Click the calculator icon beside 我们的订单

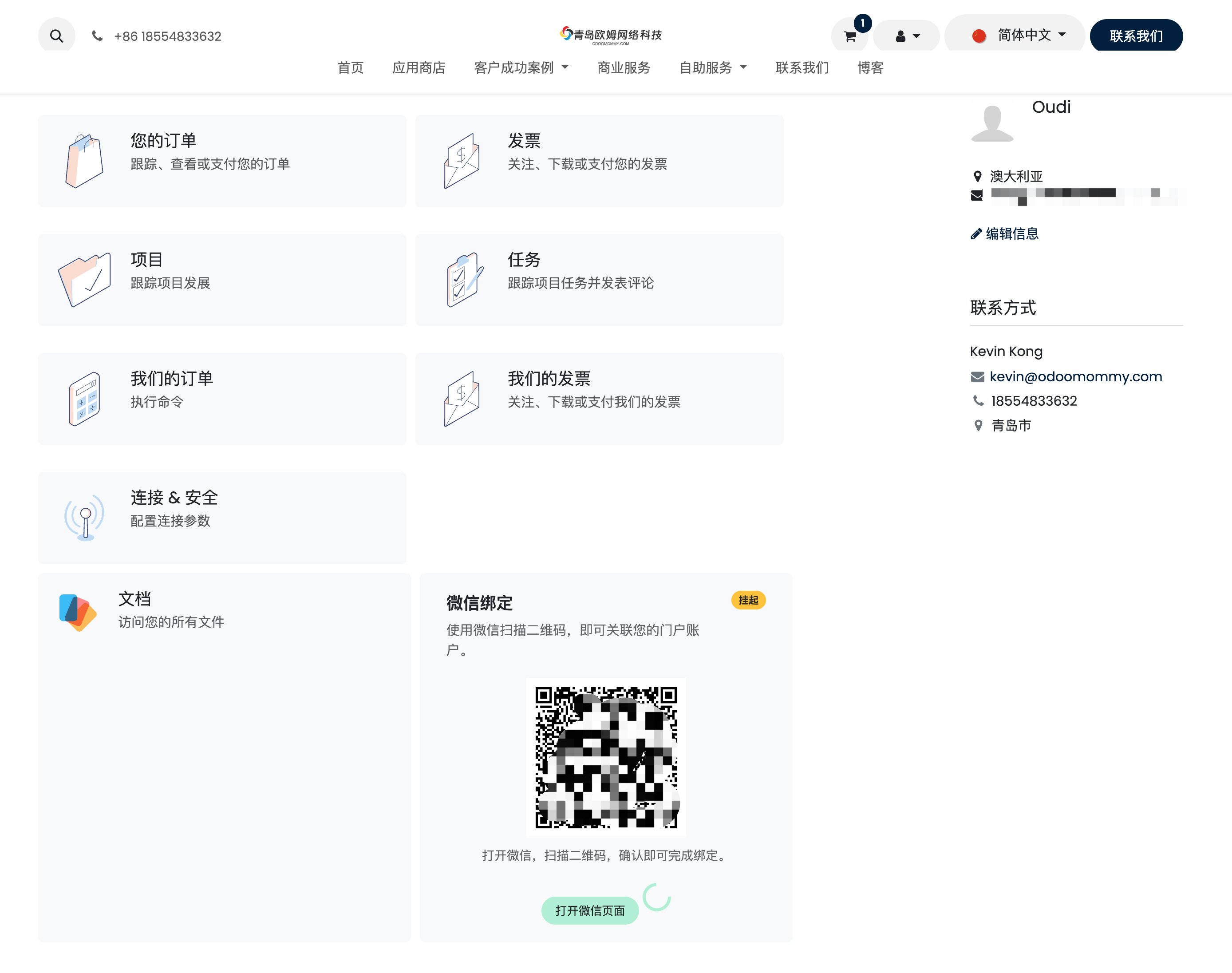point(84,399)
